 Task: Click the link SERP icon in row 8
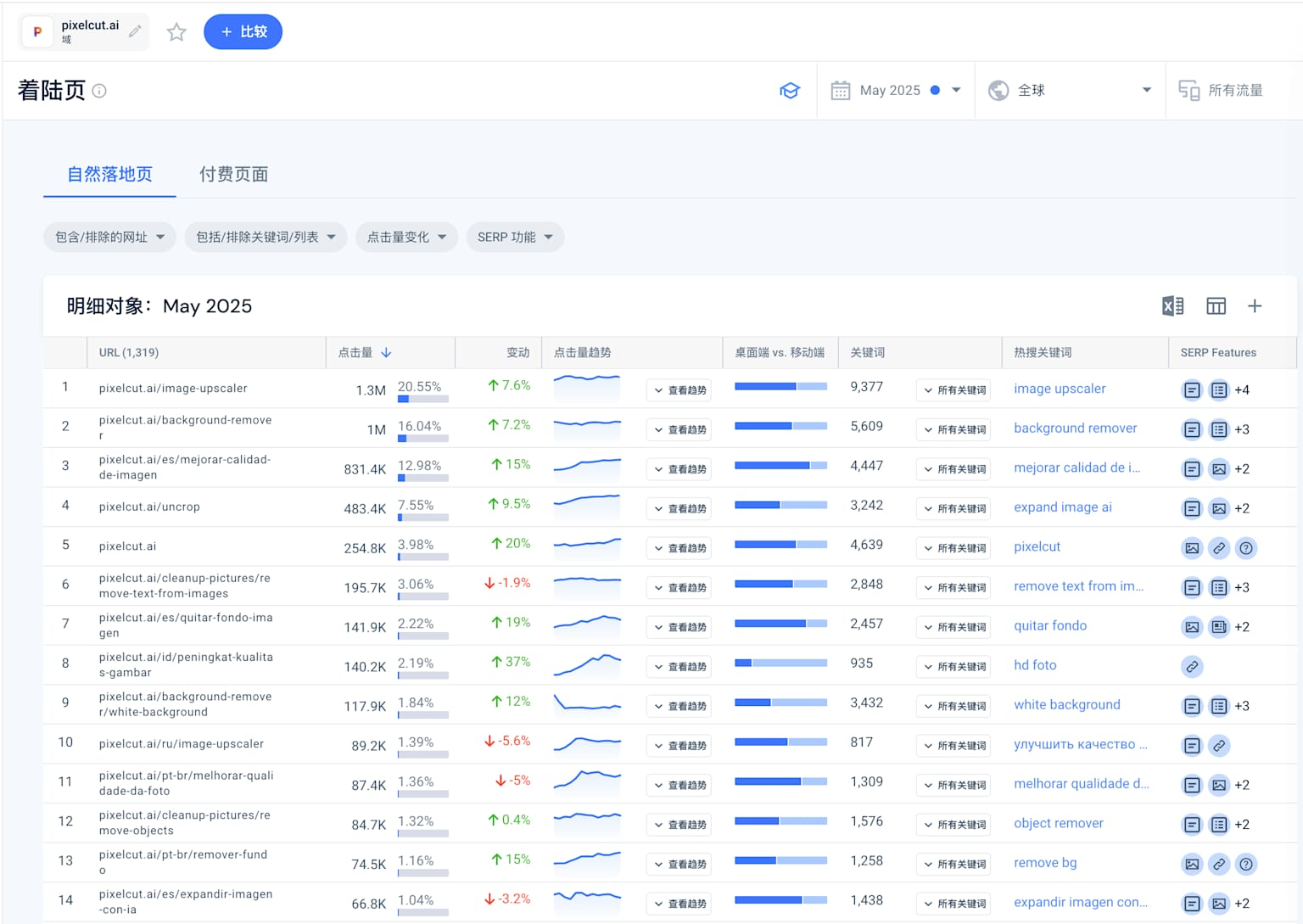click(x=1192, y=667)
